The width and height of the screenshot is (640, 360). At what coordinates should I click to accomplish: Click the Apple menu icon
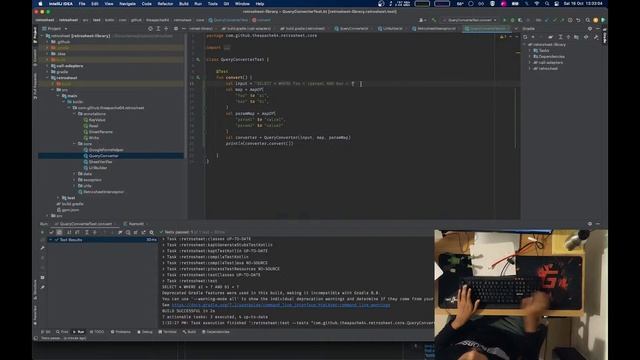click(40, 4)
